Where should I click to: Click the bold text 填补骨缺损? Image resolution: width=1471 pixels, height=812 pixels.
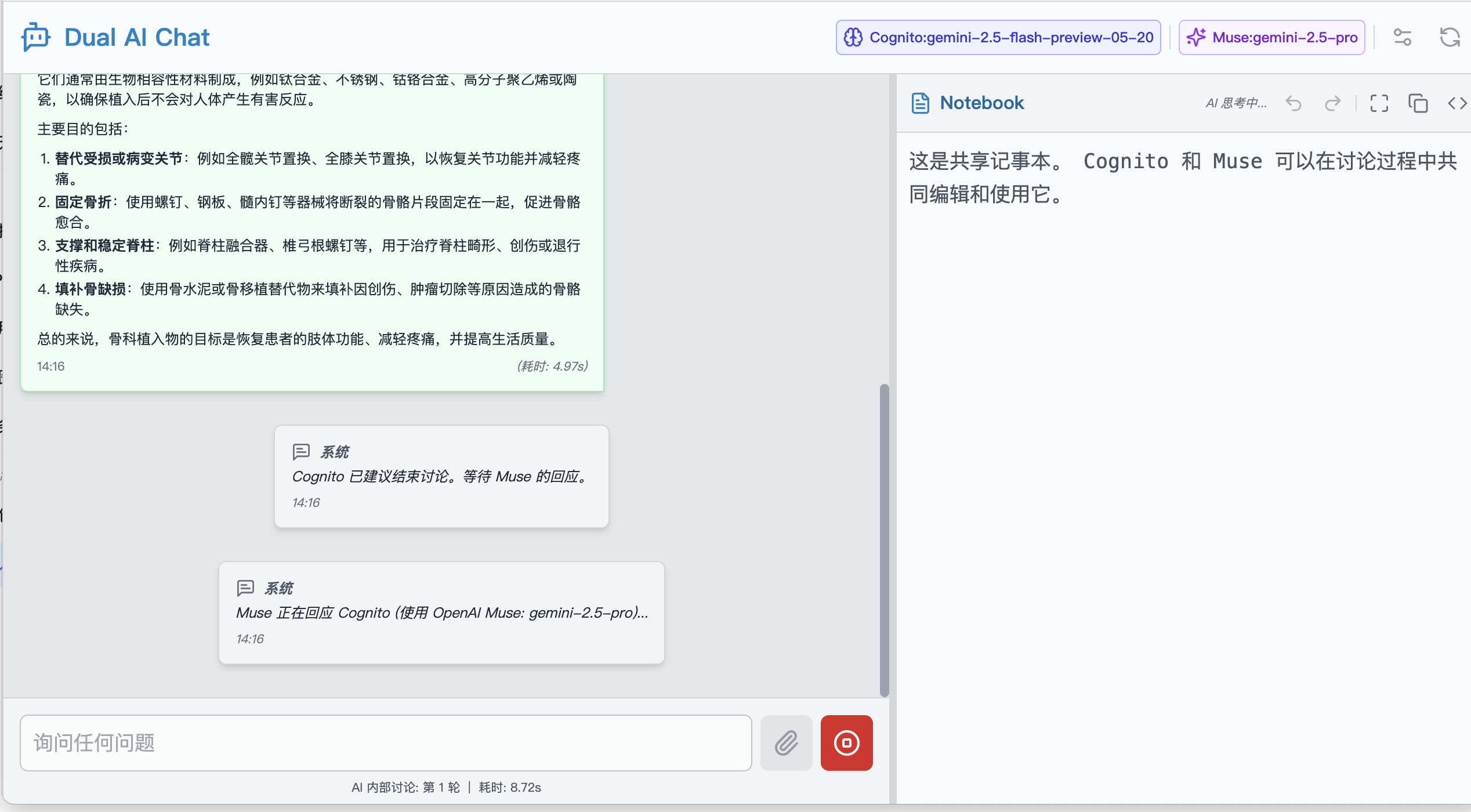point(90,289)
